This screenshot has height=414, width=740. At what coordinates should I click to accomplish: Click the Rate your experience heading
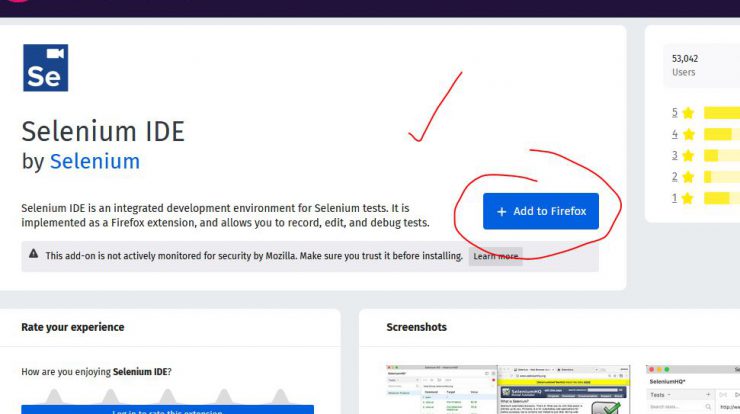[x=73, y=327]
